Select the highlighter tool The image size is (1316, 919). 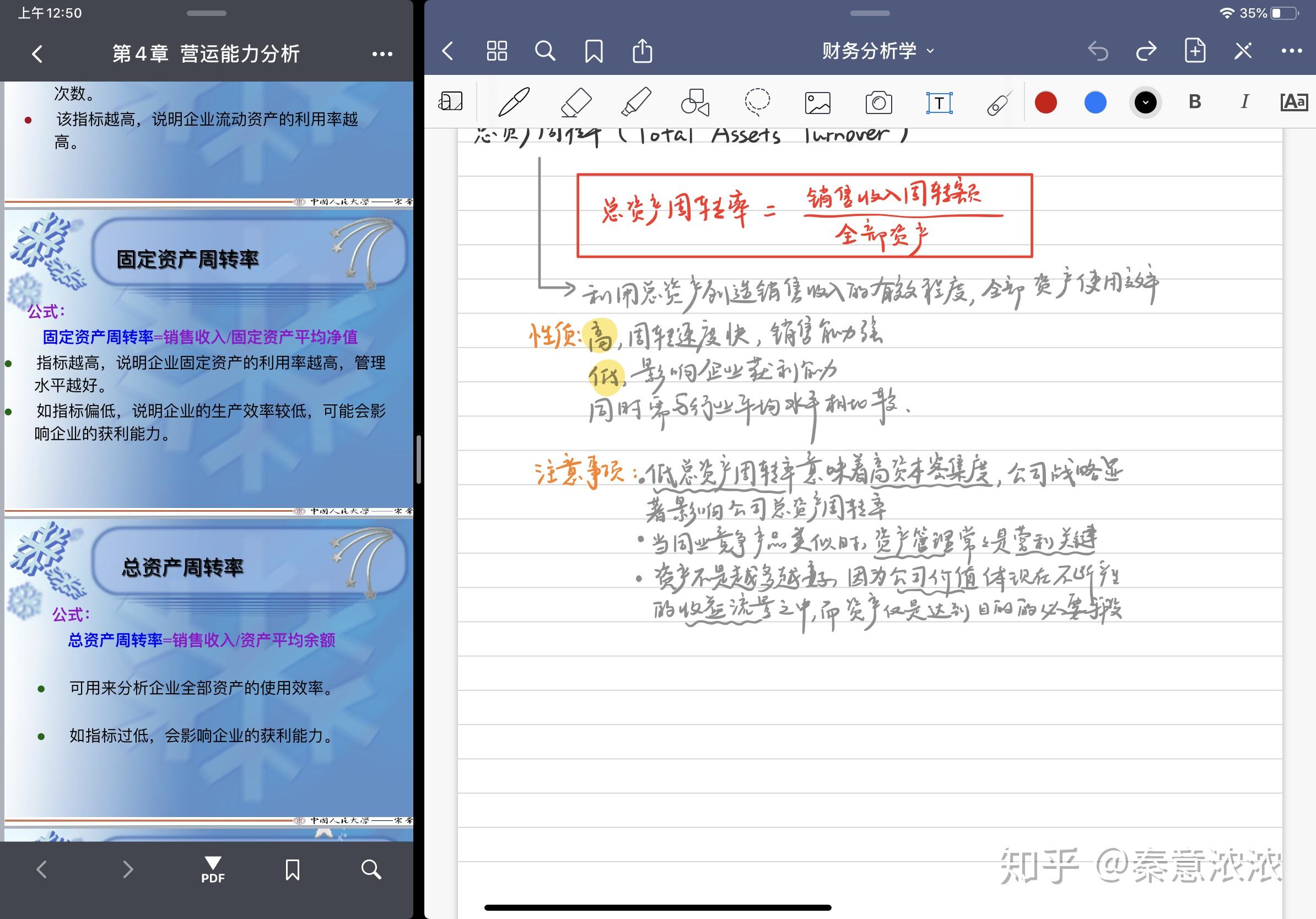(x=636, y=102)
